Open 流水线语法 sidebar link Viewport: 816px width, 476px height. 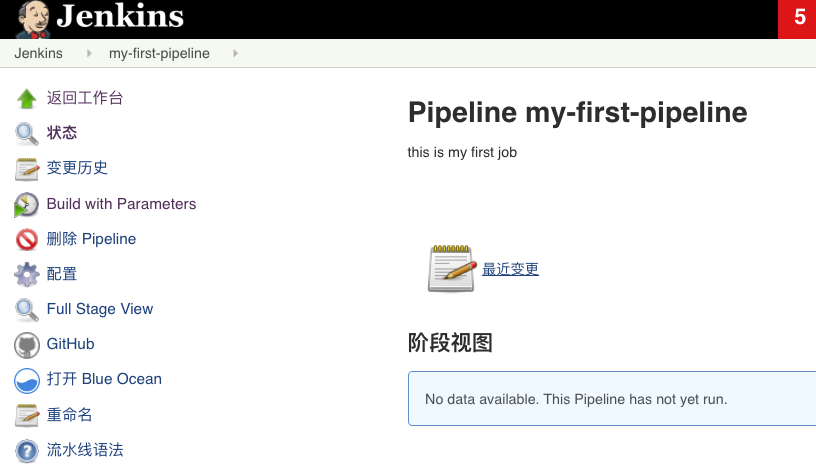pyautogui.click(x=85, y=449)
